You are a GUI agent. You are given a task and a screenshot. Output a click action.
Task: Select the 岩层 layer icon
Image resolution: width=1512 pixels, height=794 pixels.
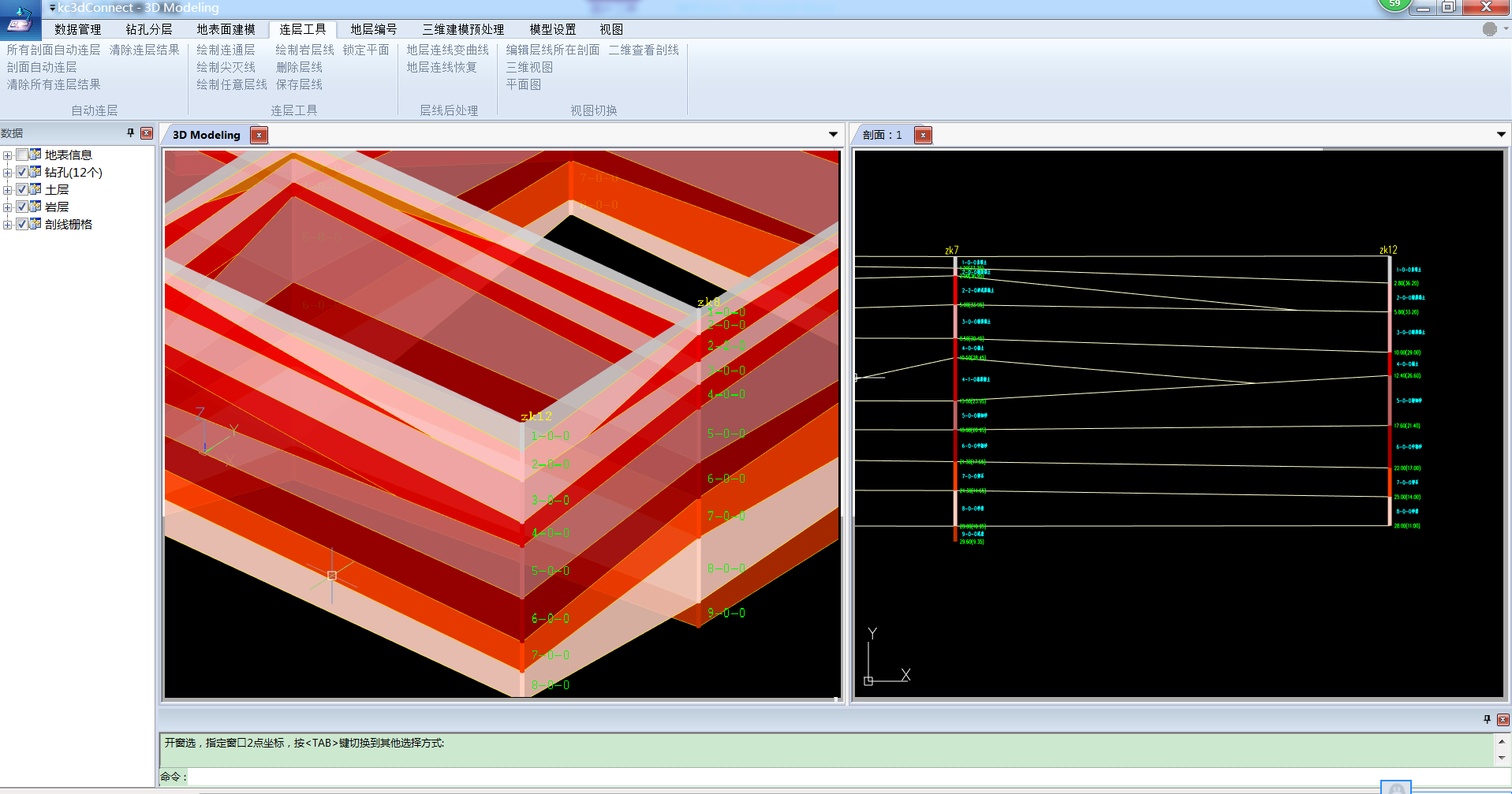tap(35, 207)
